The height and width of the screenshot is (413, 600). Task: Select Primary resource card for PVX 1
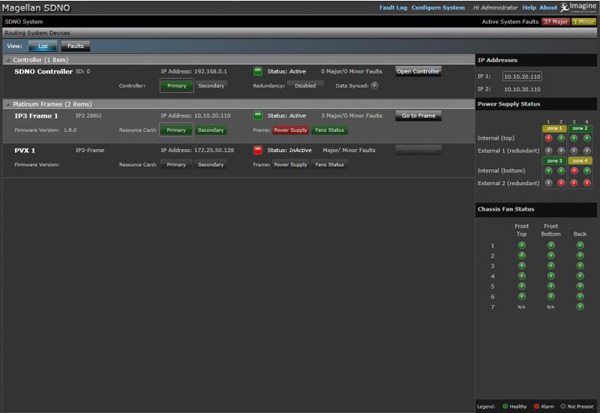(x=176, y=165)
